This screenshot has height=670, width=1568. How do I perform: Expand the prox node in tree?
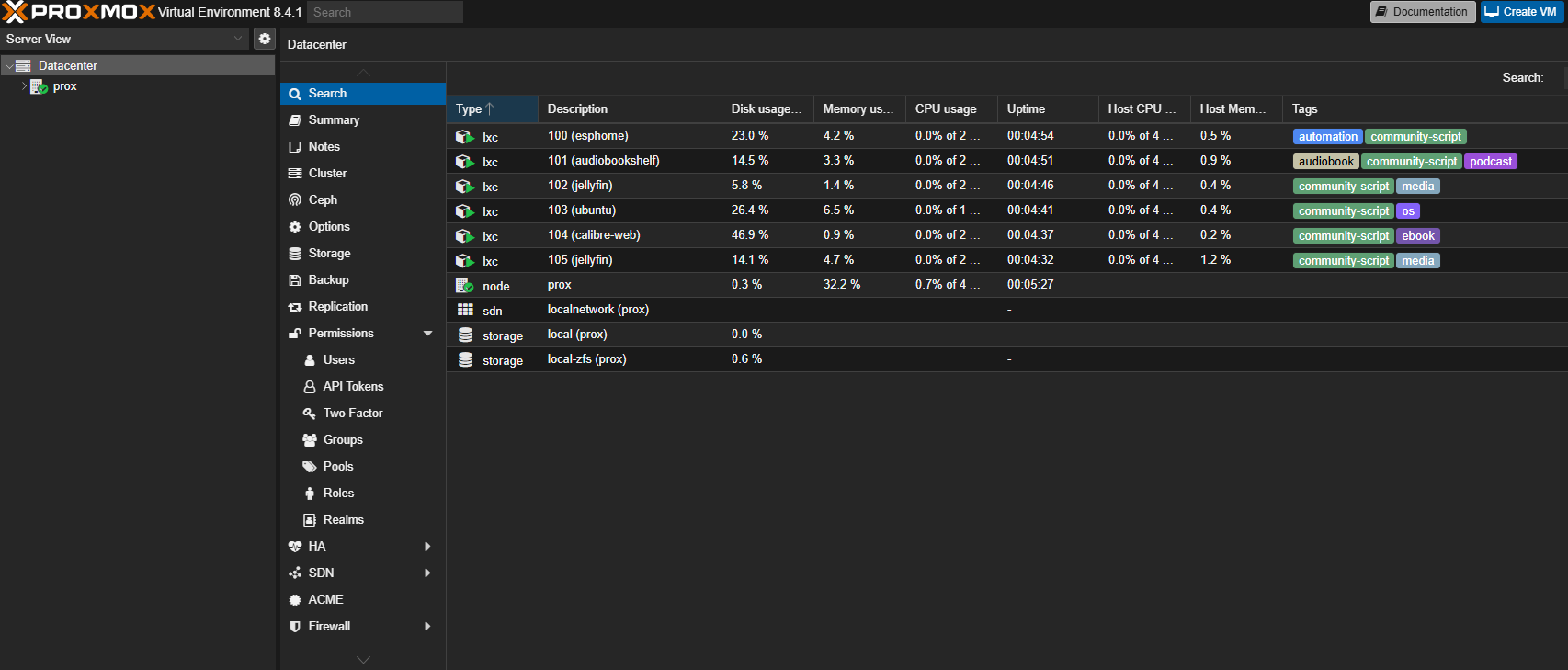(x=24, y=86)
